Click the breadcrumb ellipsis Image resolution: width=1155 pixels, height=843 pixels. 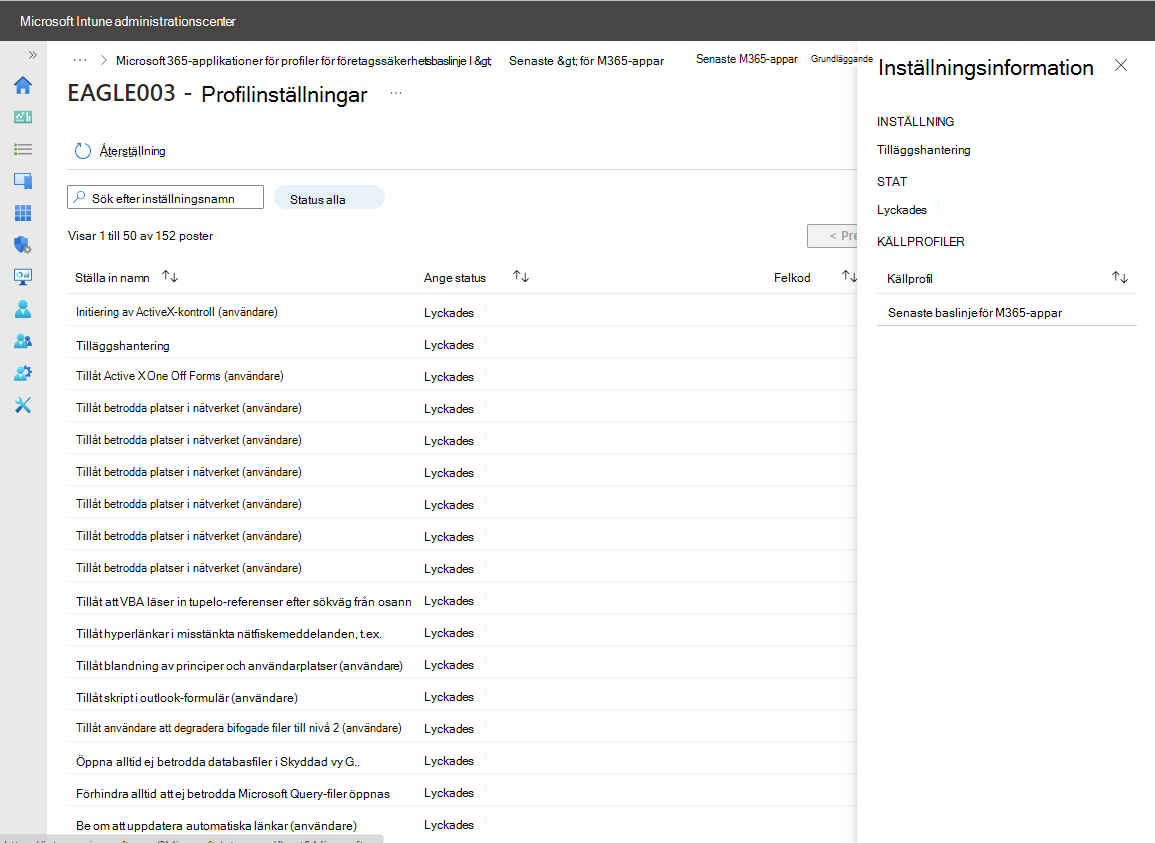(x=80, y=60)
